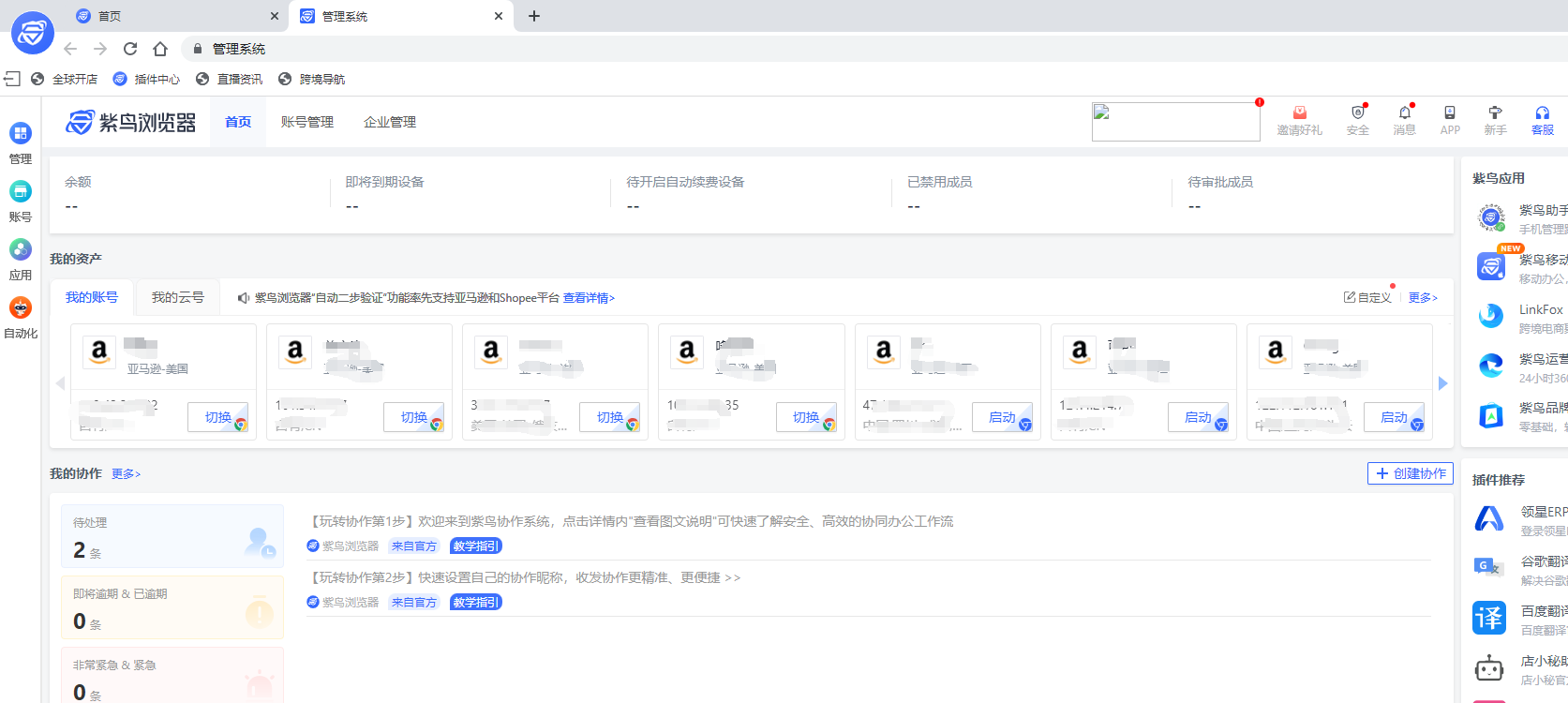Open the APP phone icon
Screen dimensions: 1568x703
[1450, 113]
